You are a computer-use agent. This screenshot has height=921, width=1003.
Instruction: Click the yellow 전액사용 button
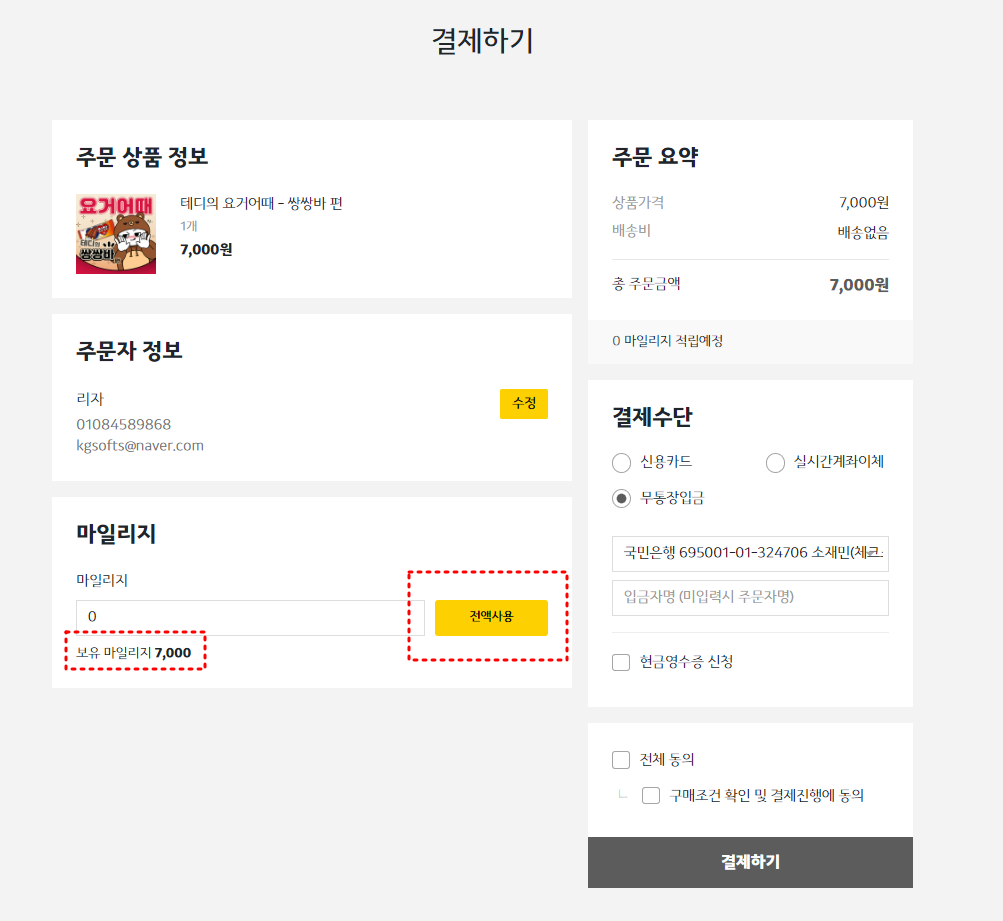click(491, 617)
